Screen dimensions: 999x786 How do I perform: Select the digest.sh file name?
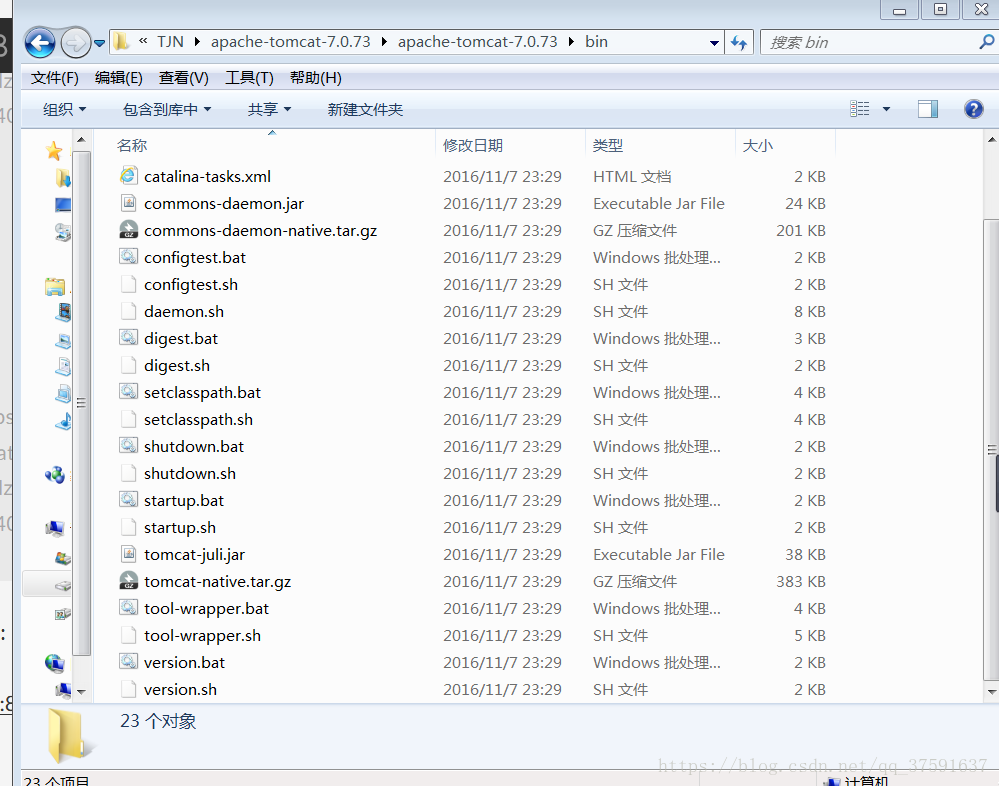coord(176,366)
